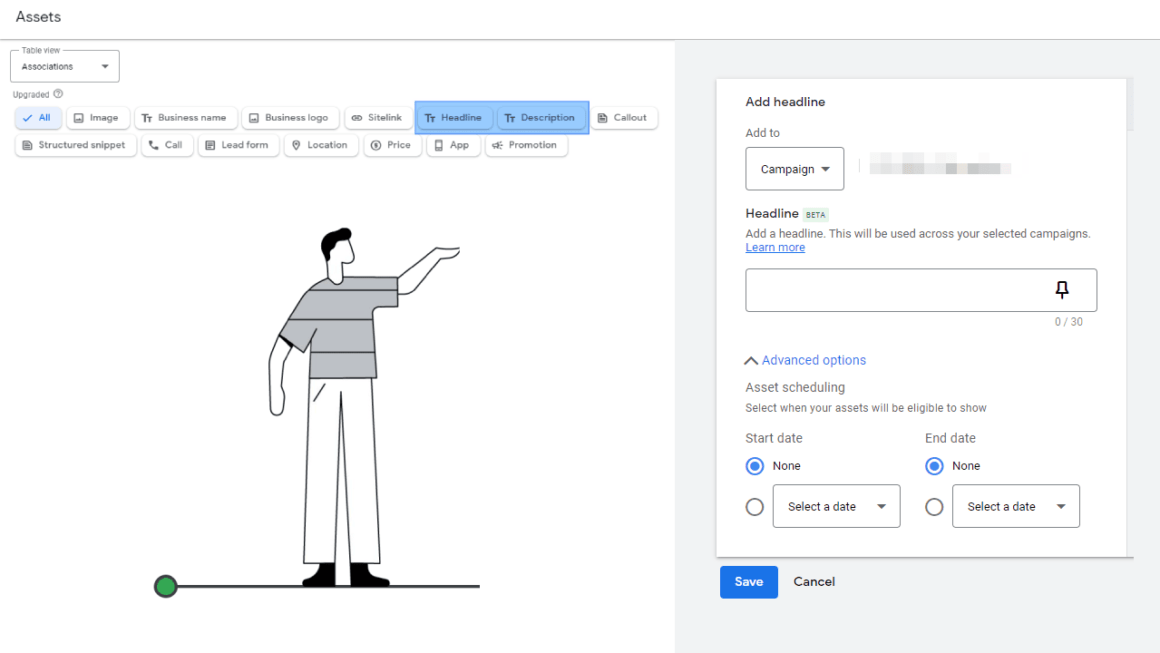Click into the headline text field

coord(921,290)
